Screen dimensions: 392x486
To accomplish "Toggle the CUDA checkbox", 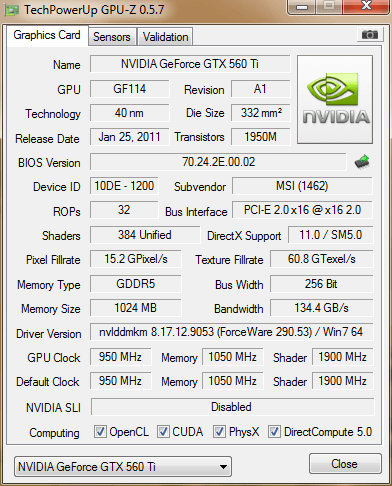I will [x=163, y=432].
